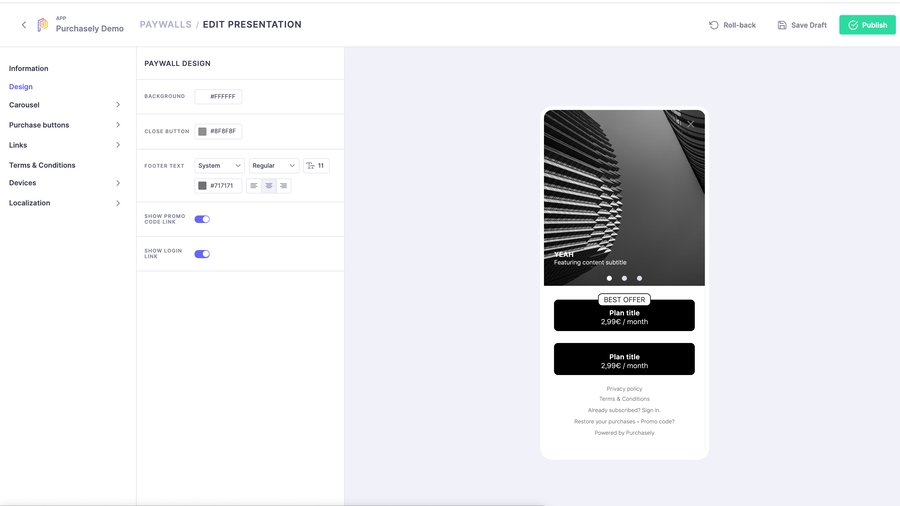Align footer text right
Screen dimensions: 900x506
284,186
